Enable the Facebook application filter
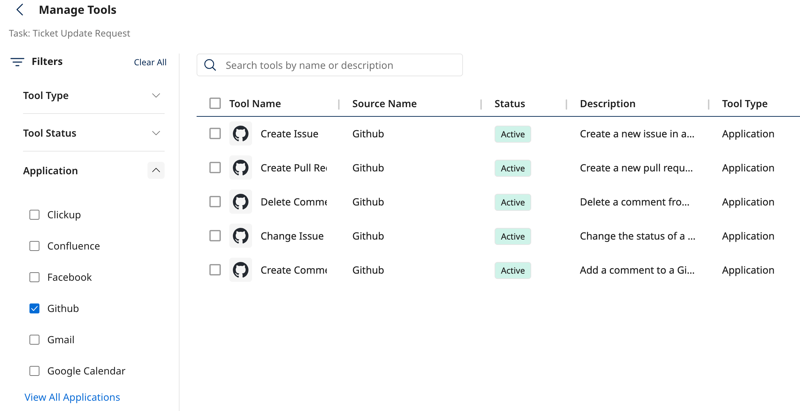 pyautogui.click(x=34, y=277)
